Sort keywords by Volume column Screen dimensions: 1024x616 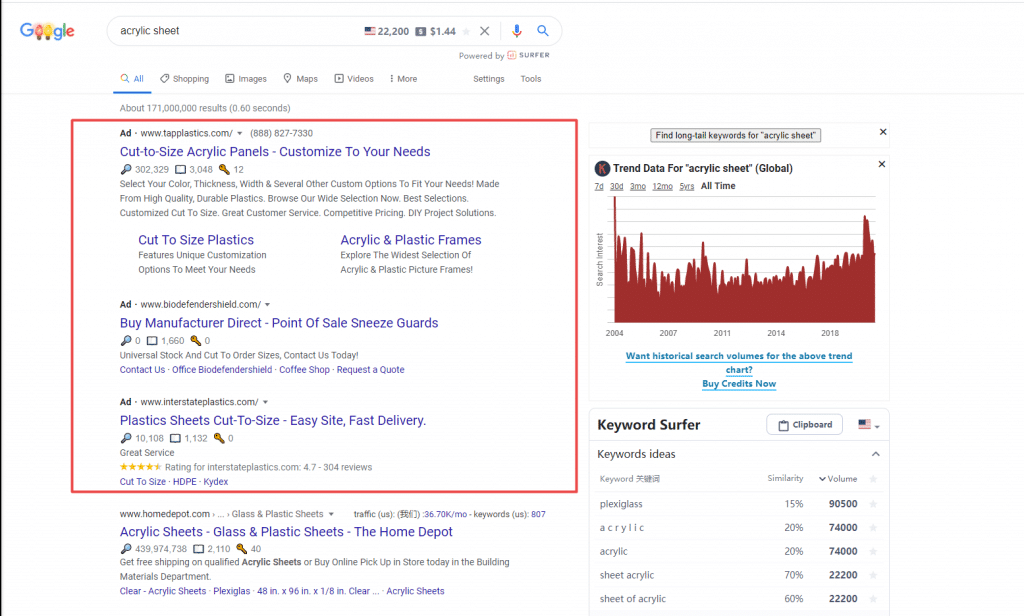click(x=838, y=479)
